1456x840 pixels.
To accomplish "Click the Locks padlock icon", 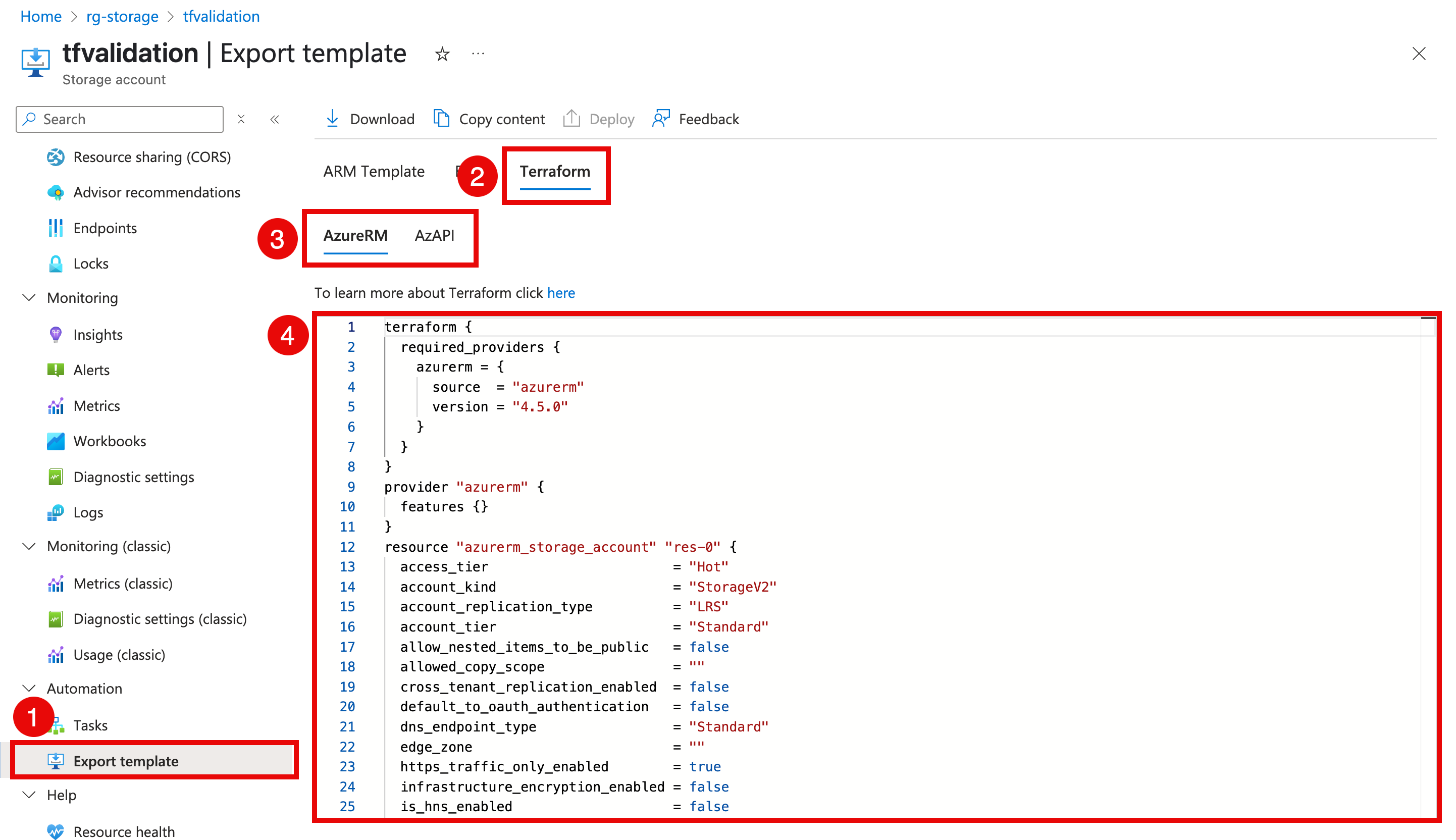I will tap(56, 264).
